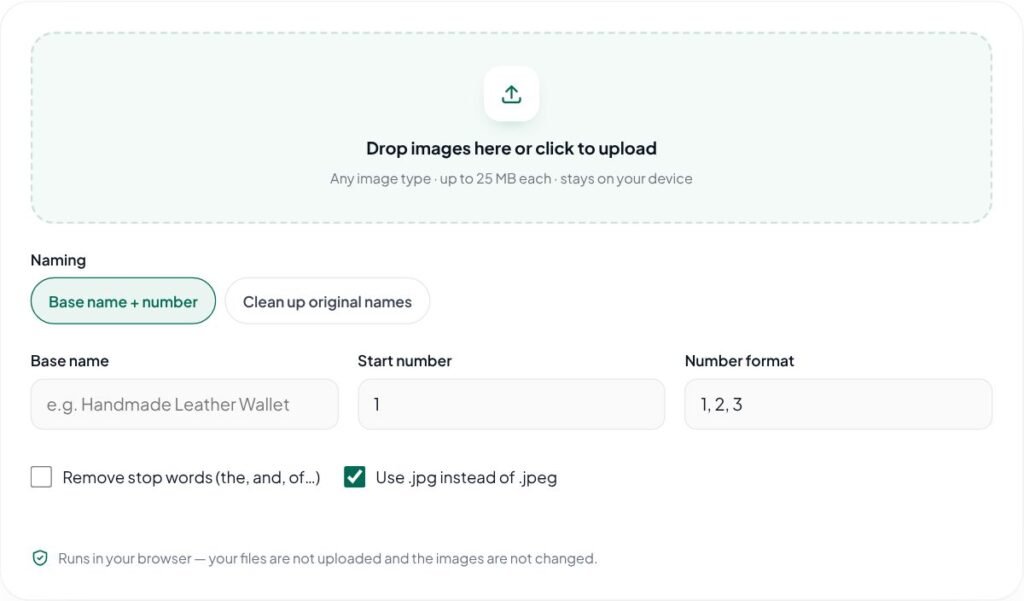
Task: Click the Start number label
Action: click(405, 361)
